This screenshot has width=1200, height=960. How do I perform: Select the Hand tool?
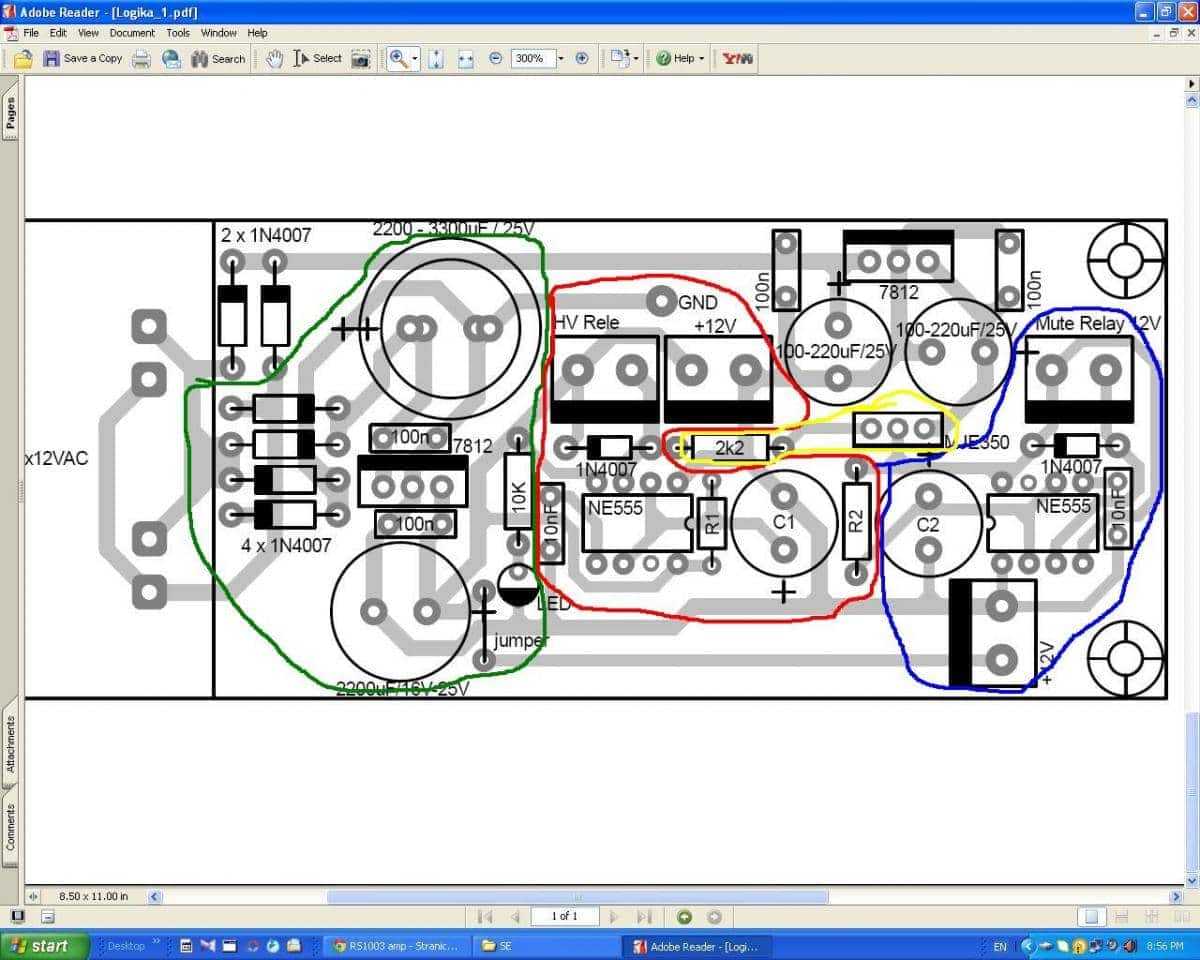(275, 59)
